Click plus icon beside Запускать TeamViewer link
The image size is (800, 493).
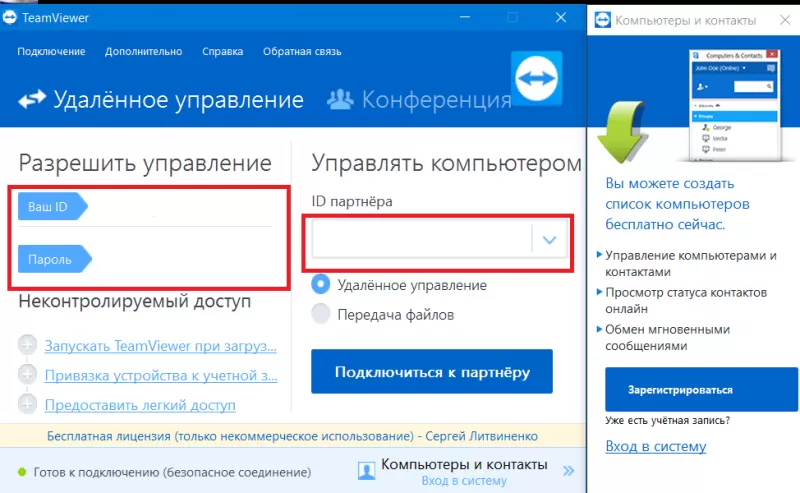point(27,345)
